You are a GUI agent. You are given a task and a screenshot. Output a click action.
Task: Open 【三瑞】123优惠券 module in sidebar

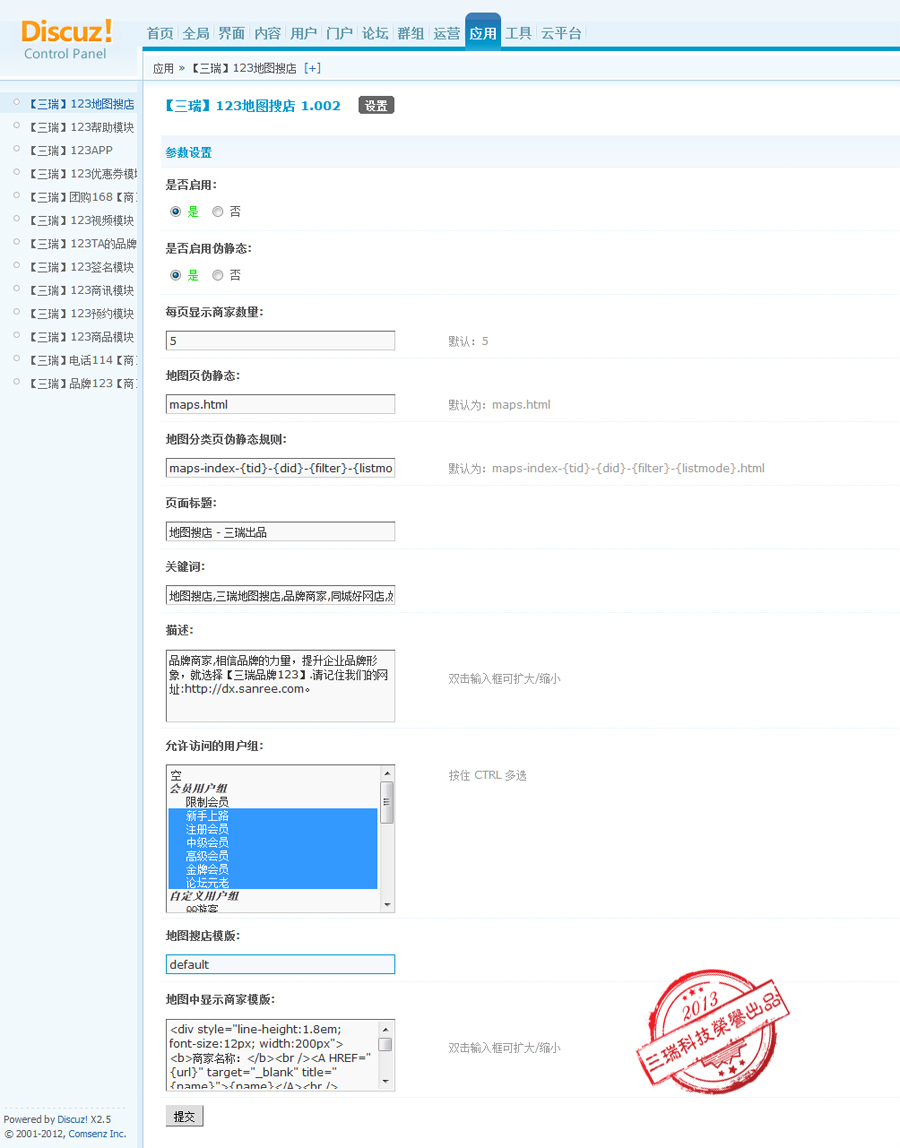tap(83, 174)
